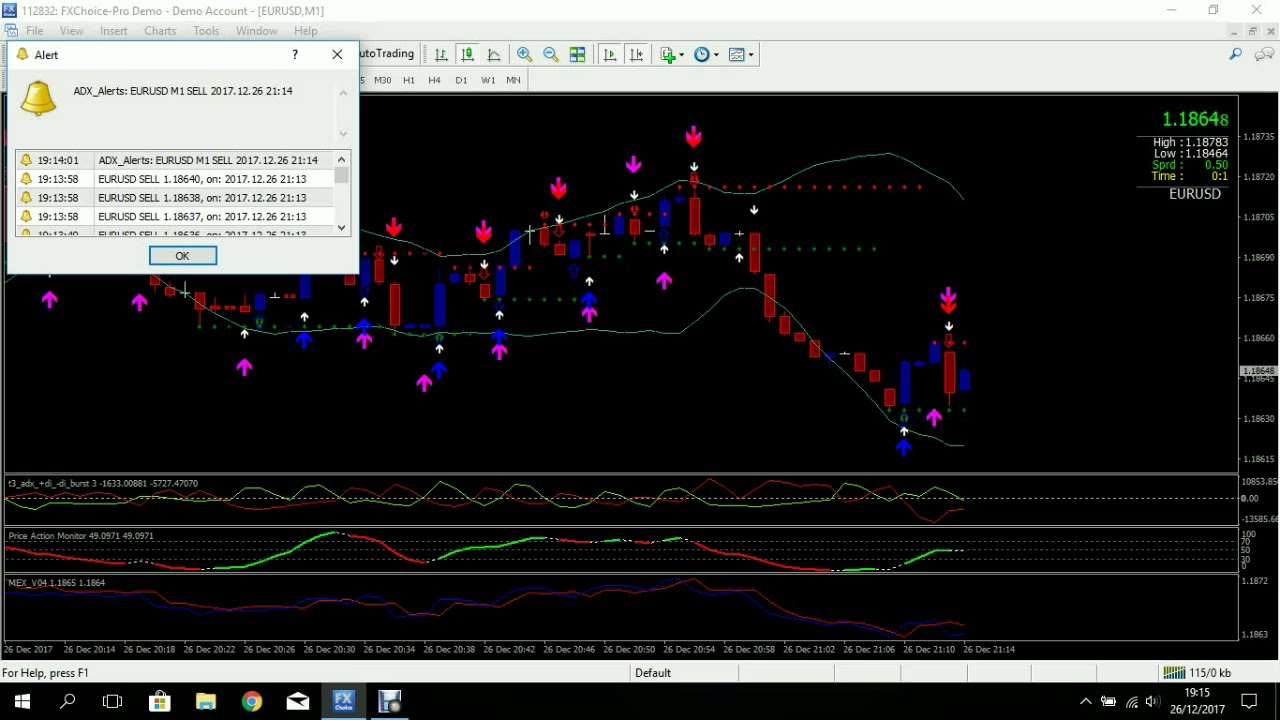Open Task View on the taskbar

[112, 701]
